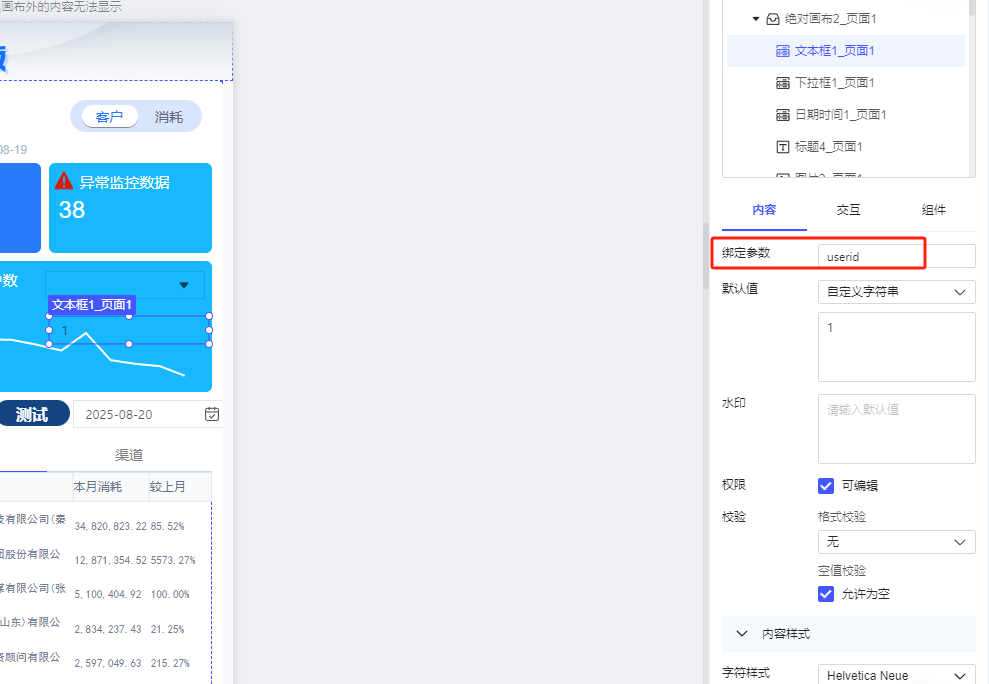
Task: Click the 测试 button
Action: click(33, 414)
